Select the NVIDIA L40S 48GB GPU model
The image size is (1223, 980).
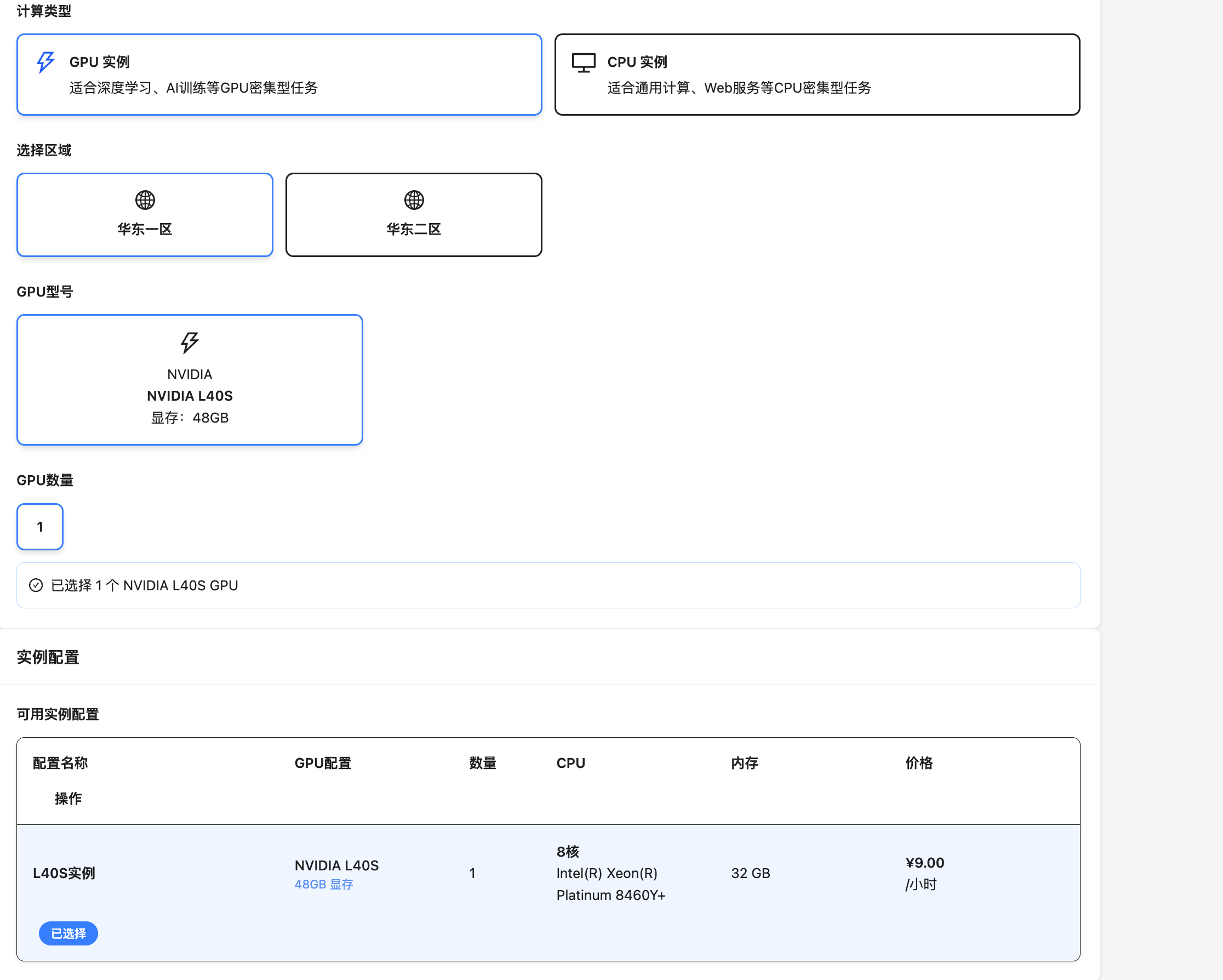190,380
